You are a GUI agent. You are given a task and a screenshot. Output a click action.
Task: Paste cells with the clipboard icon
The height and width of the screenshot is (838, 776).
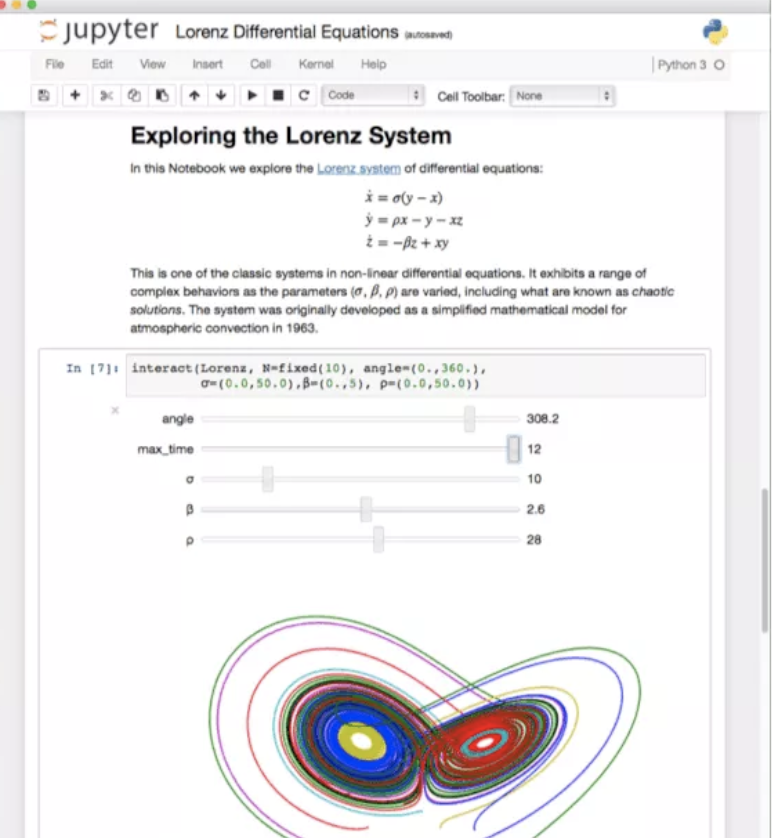[x=162, y=96]
